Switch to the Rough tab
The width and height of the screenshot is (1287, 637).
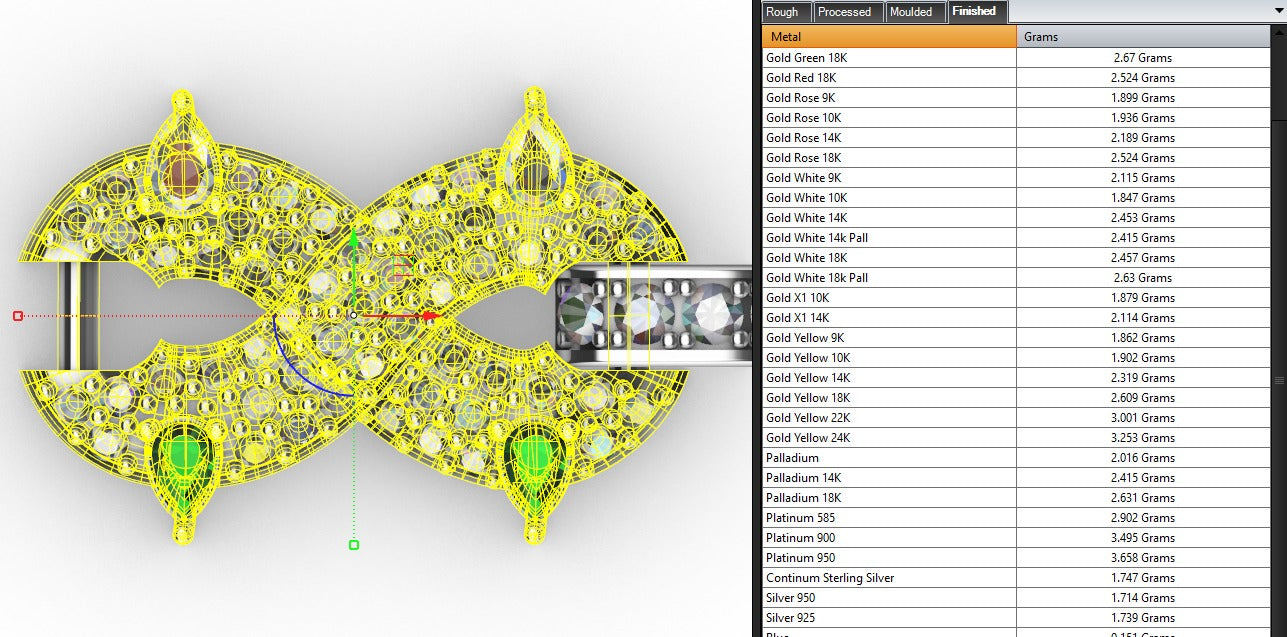pyautogui.click(x=782, y=12)
